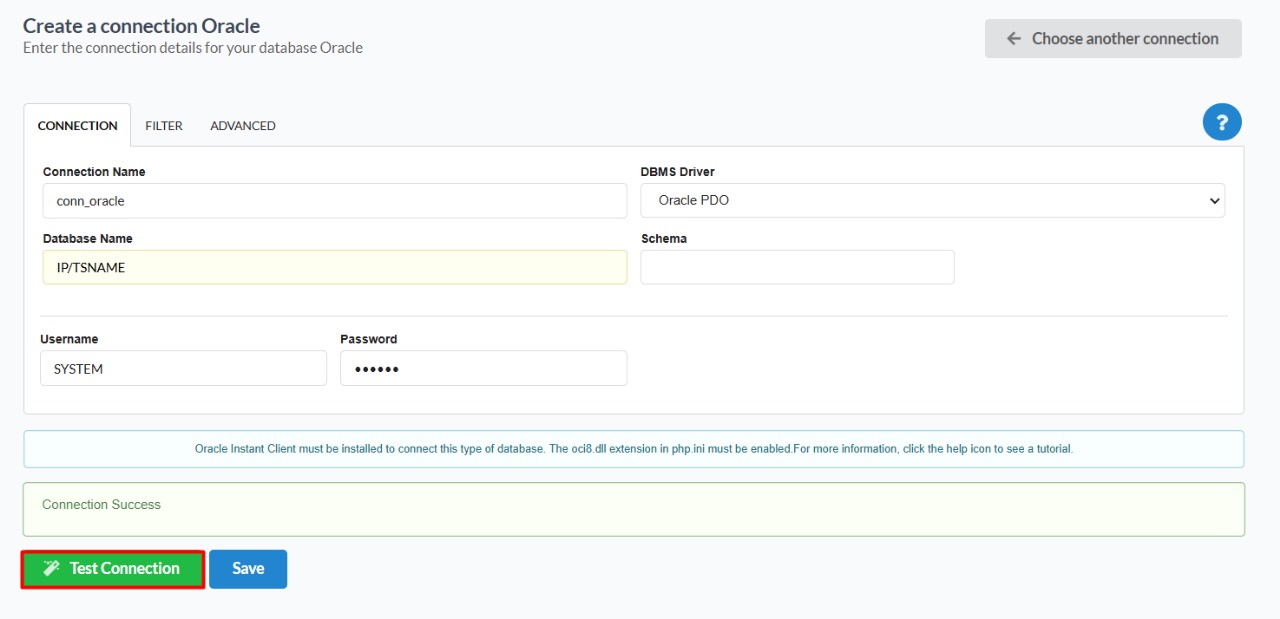Switch to the FILTER tab
This screenshot has height=619, width=1280.
(164, 126)
